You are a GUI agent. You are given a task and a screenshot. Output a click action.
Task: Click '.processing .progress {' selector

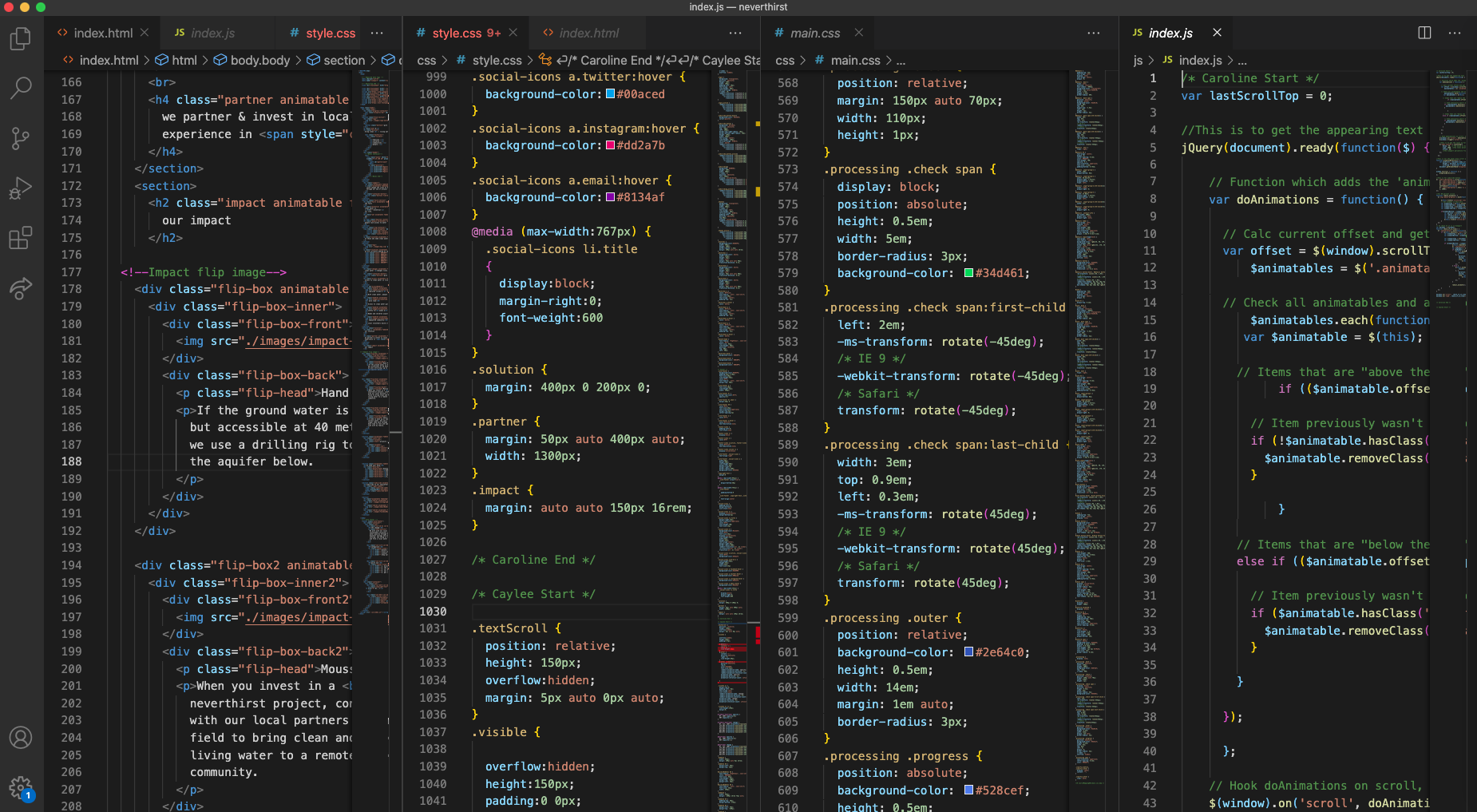(903, 756)
